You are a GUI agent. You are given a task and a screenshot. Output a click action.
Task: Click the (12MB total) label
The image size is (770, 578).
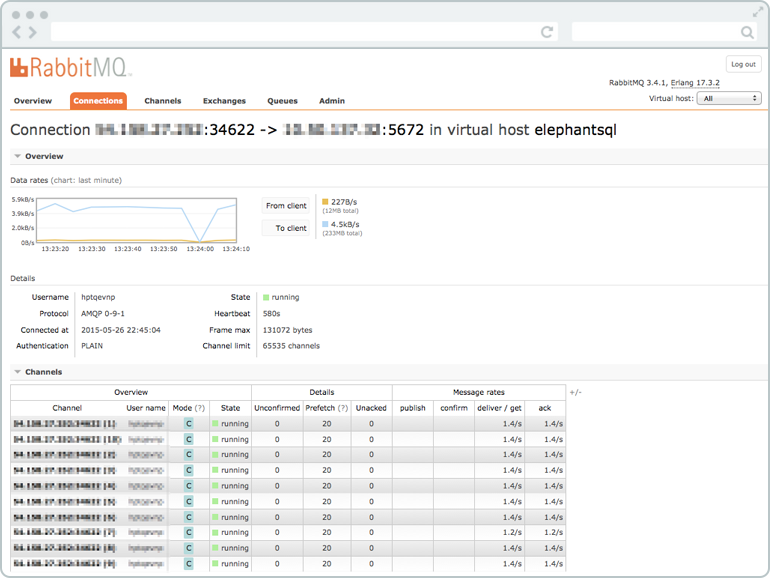340,211
